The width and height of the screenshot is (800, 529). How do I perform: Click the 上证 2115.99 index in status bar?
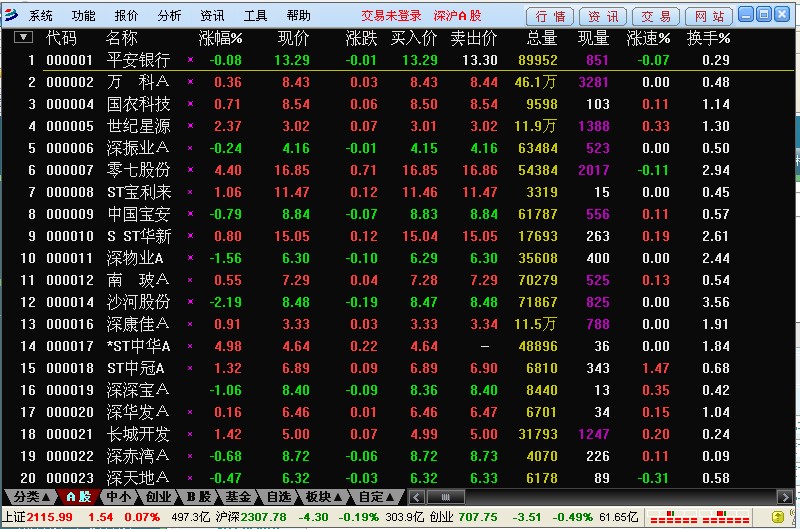(x=38, y=517)
